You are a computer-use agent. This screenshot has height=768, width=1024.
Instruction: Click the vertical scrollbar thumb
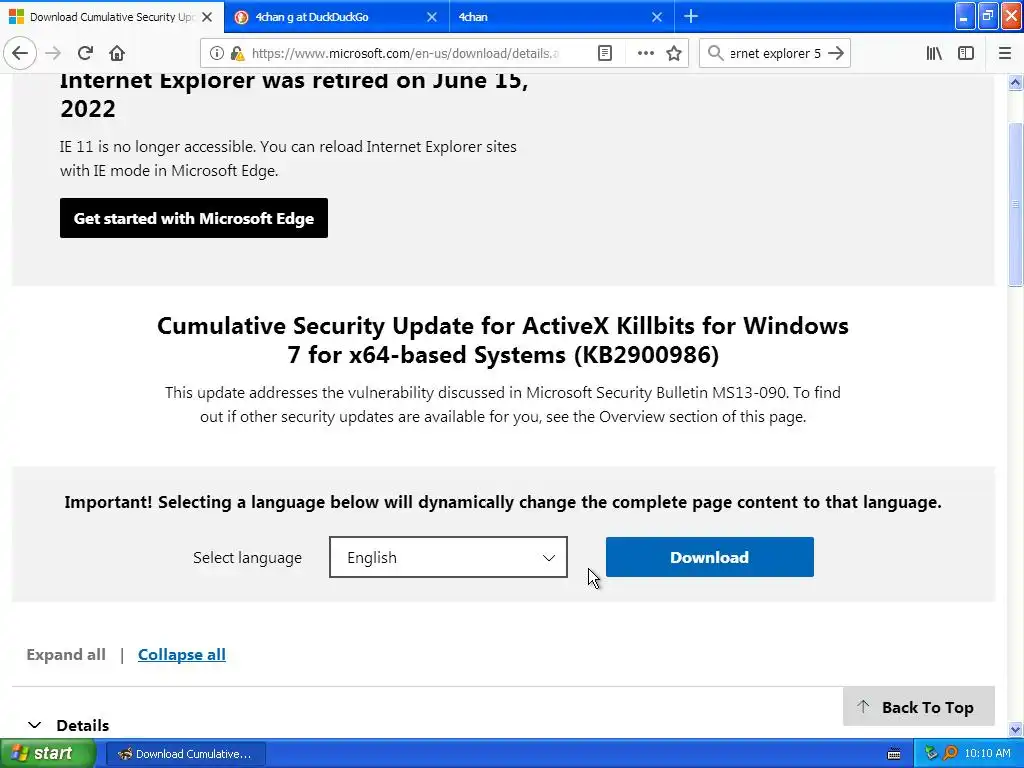point(1015,204)
